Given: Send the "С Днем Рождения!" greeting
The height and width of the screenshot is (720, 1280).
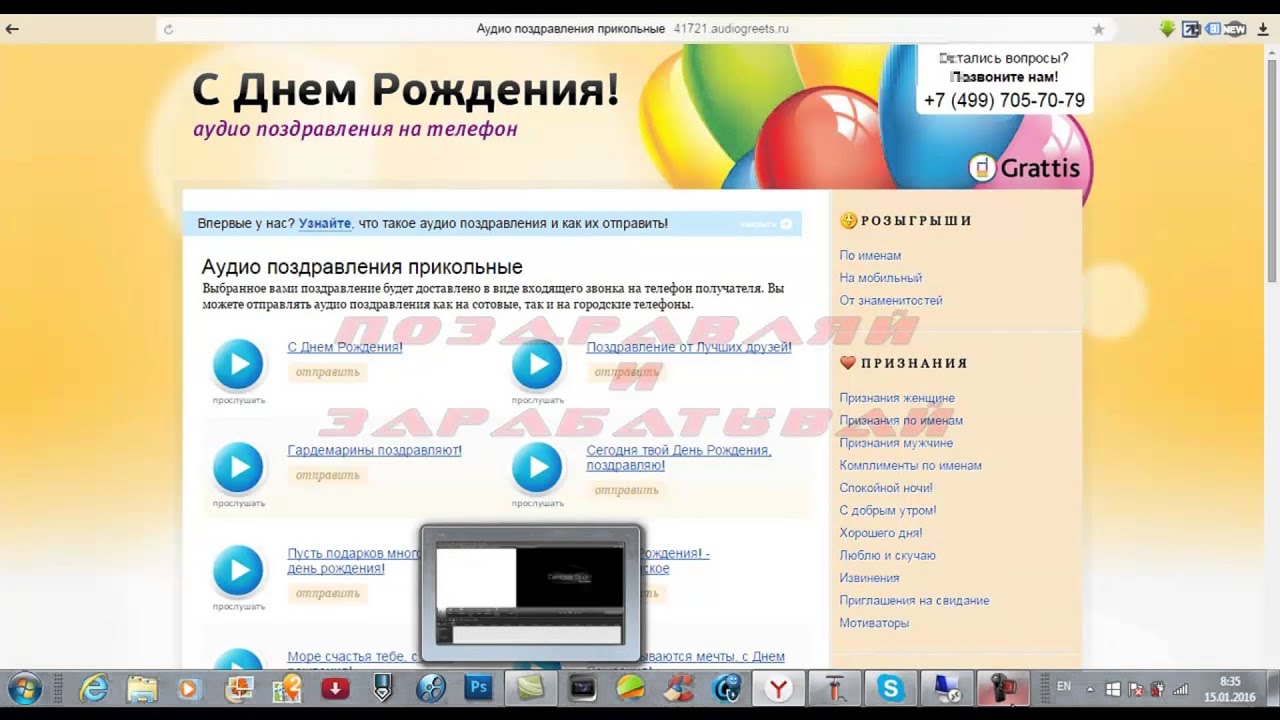Looking at the screenshot, I should tap(327, 372).
